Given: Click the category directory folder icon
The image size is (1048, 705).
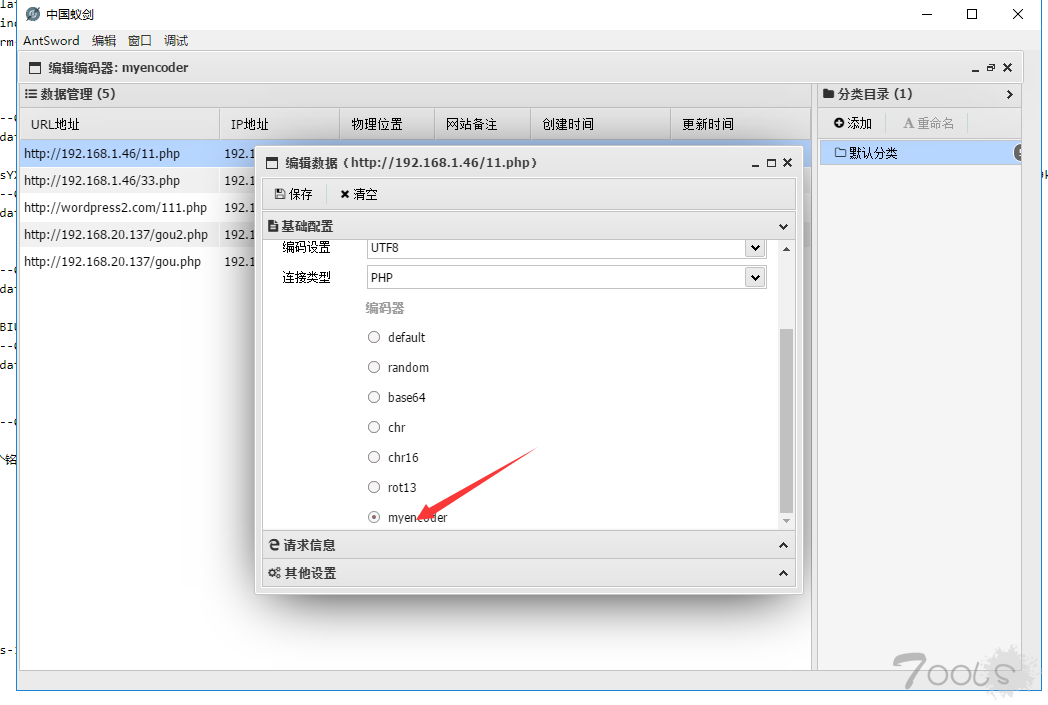Looking at the screenshot, I should [829, 94].
